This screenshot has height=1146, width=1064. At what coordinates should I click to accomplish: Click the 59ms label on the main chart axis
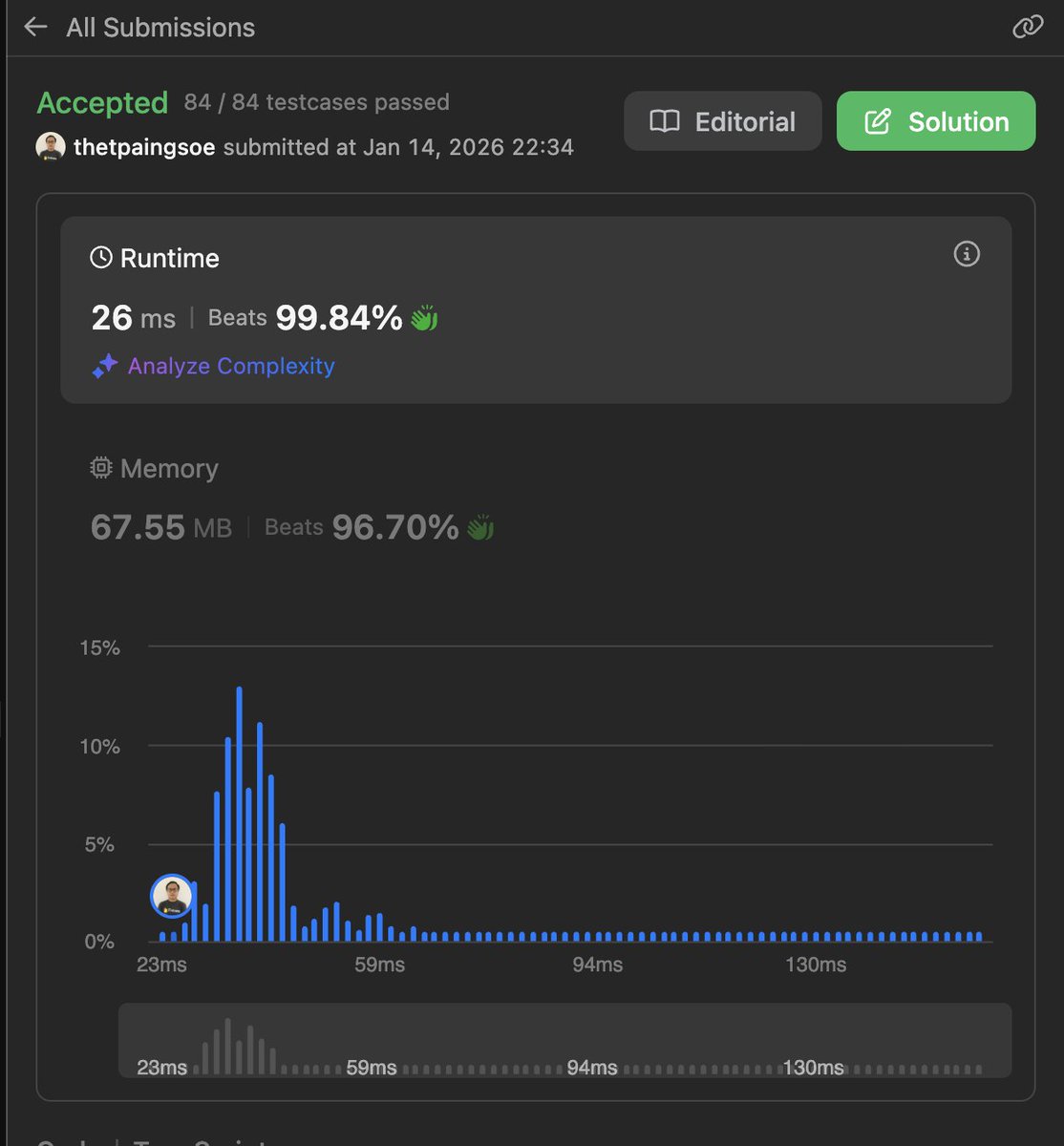pyautogui.click(x=379, y=965)
